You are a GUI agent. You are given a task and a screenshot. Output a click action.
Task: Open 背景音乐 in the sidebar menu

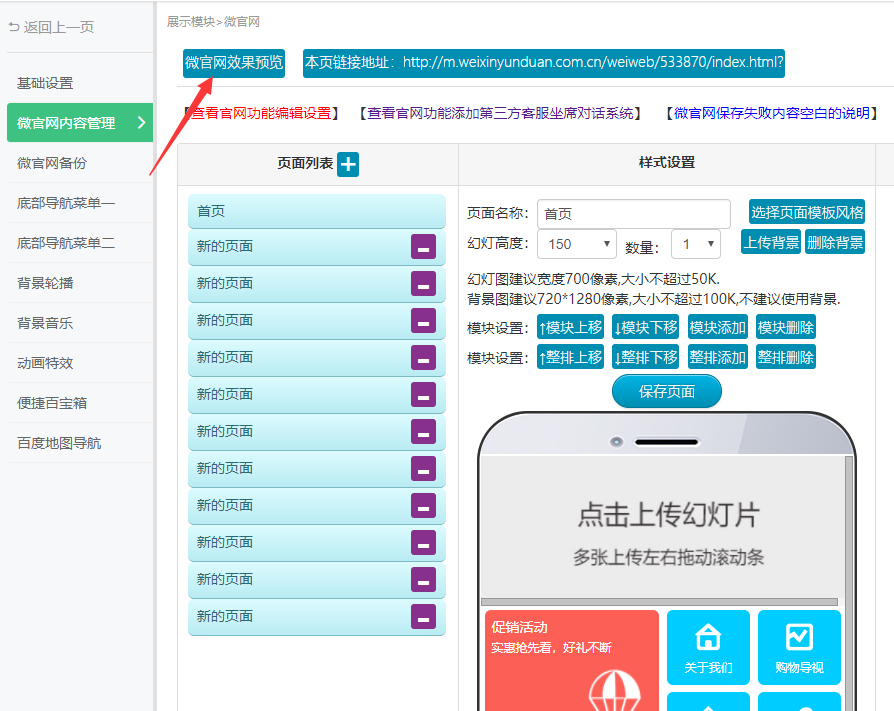point(45,323)
